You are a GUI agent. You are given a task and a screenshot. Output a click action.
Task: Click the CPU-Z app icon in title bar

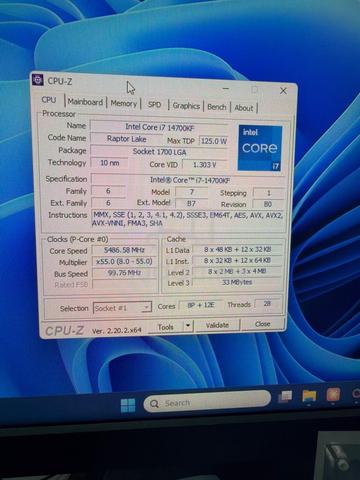click(38, 80)
